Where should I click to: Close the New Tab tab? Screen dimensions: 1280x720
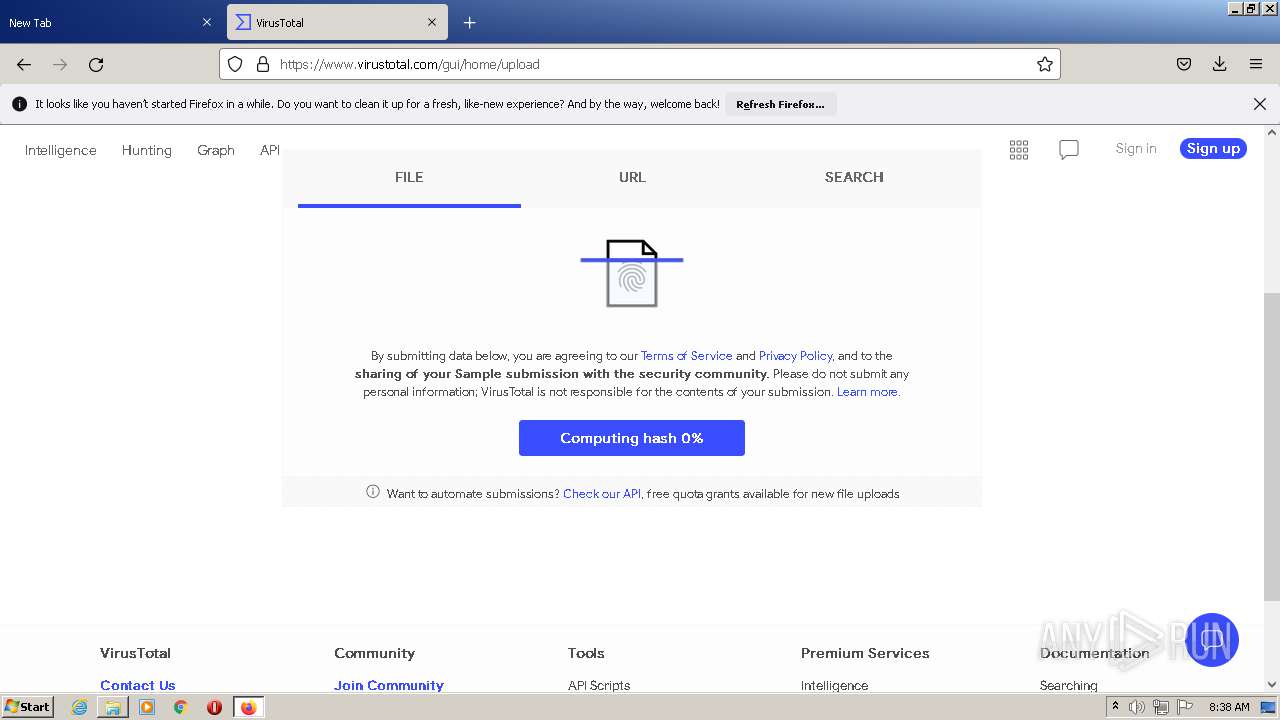pos(207,22)
